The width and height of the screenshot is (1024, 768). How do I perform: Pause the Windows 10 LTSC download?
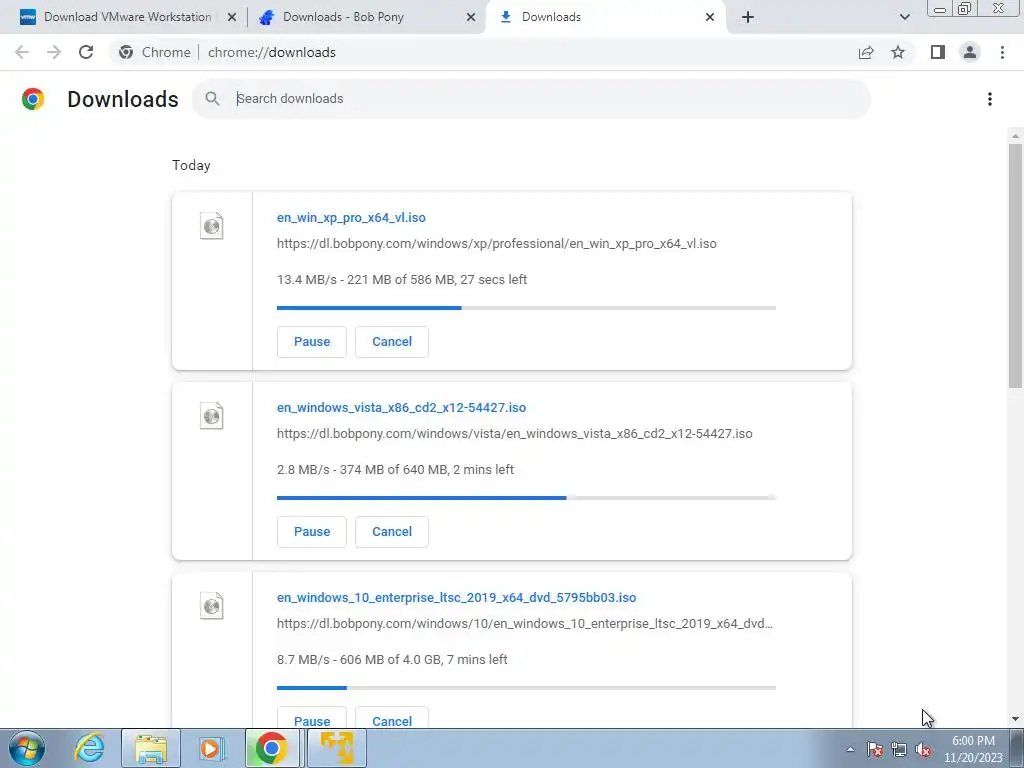(312, 718)
